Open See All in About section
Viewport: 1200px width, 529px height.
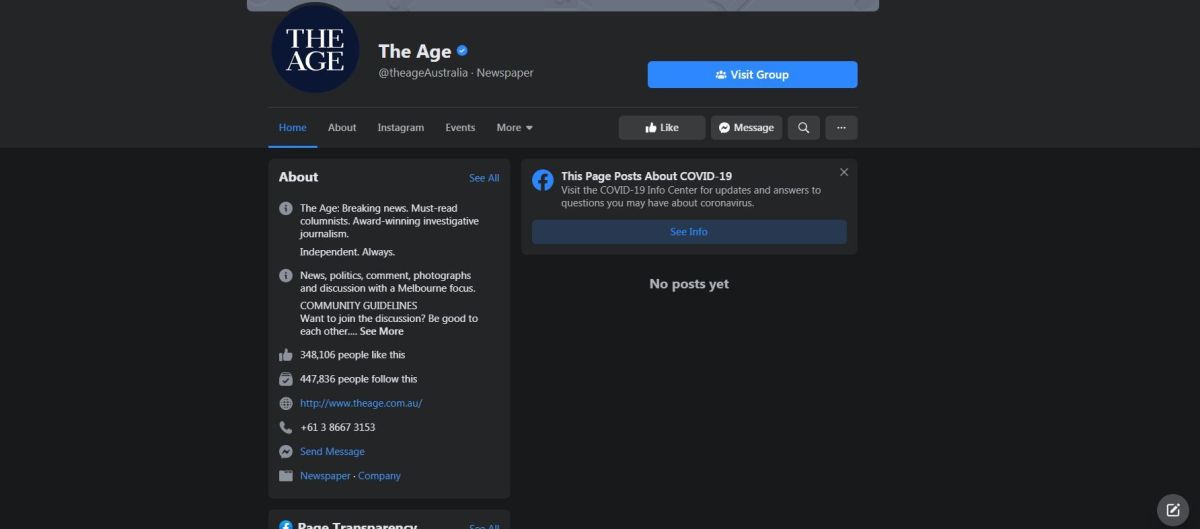click(x=484, y=178)
